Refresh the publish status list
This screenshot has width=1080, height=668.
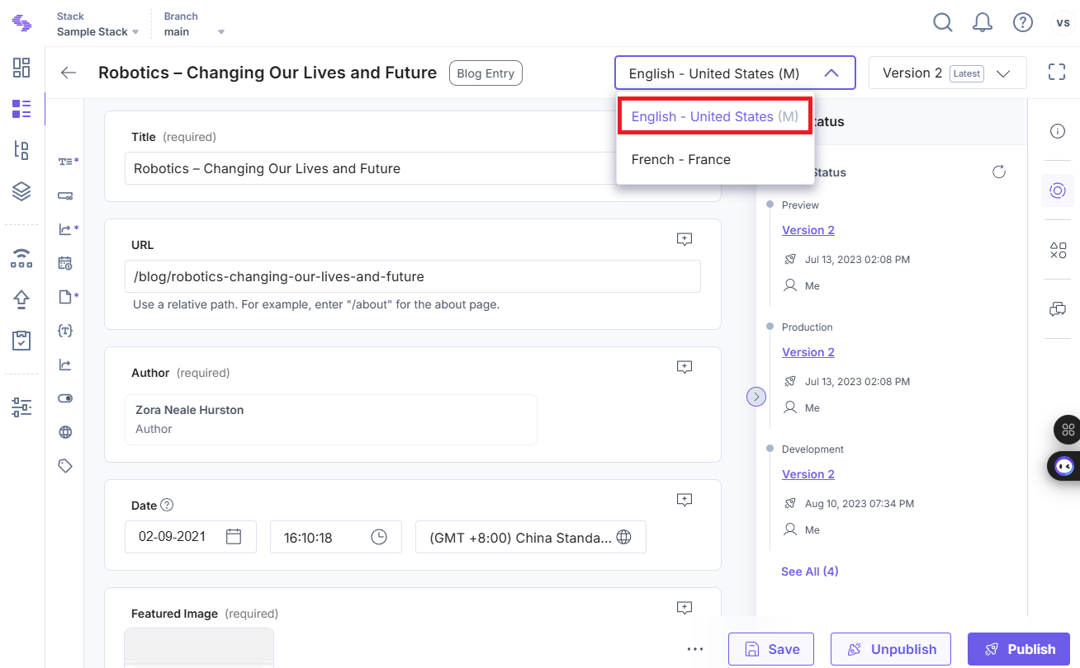coord(999,172)
